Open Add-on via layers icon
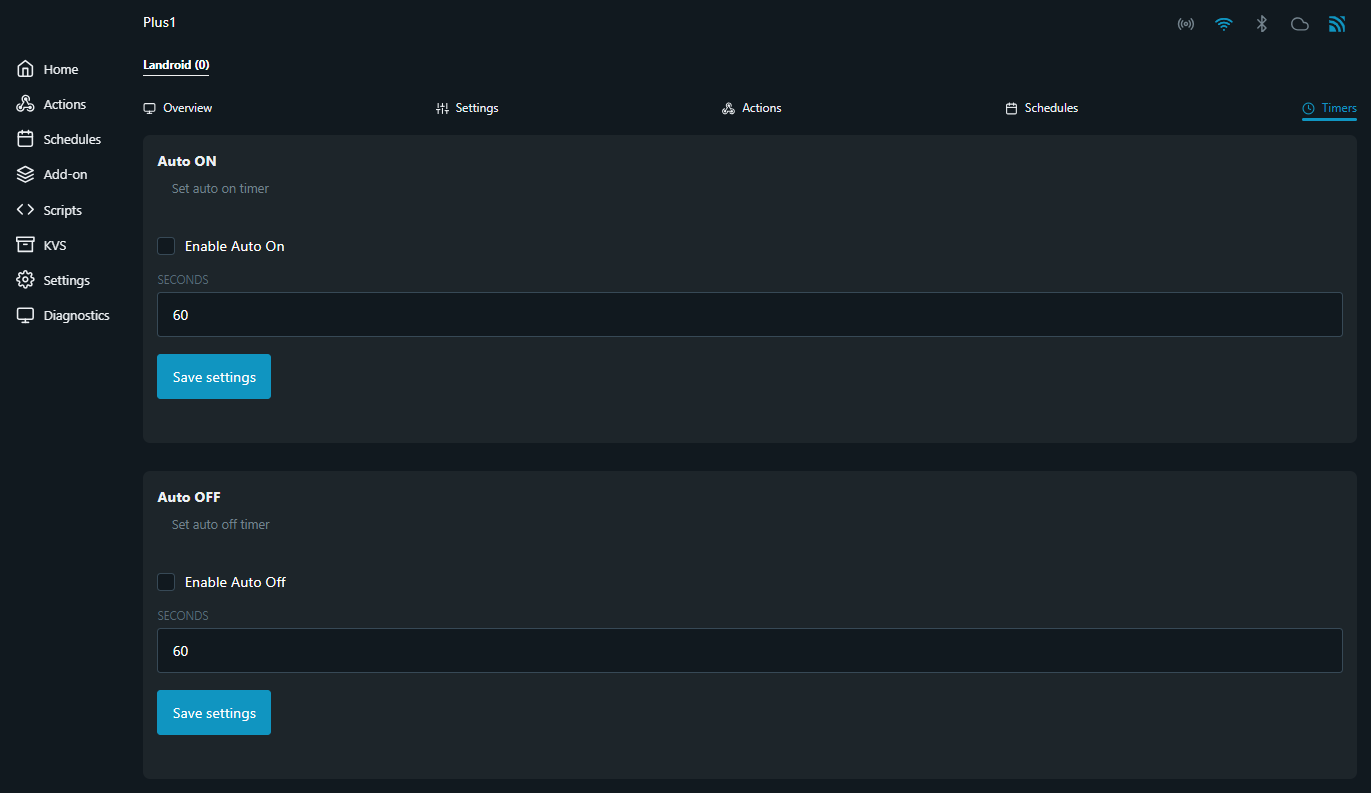Image resolution: width=1371 pixels, height=793 pixels. point(26,174)
